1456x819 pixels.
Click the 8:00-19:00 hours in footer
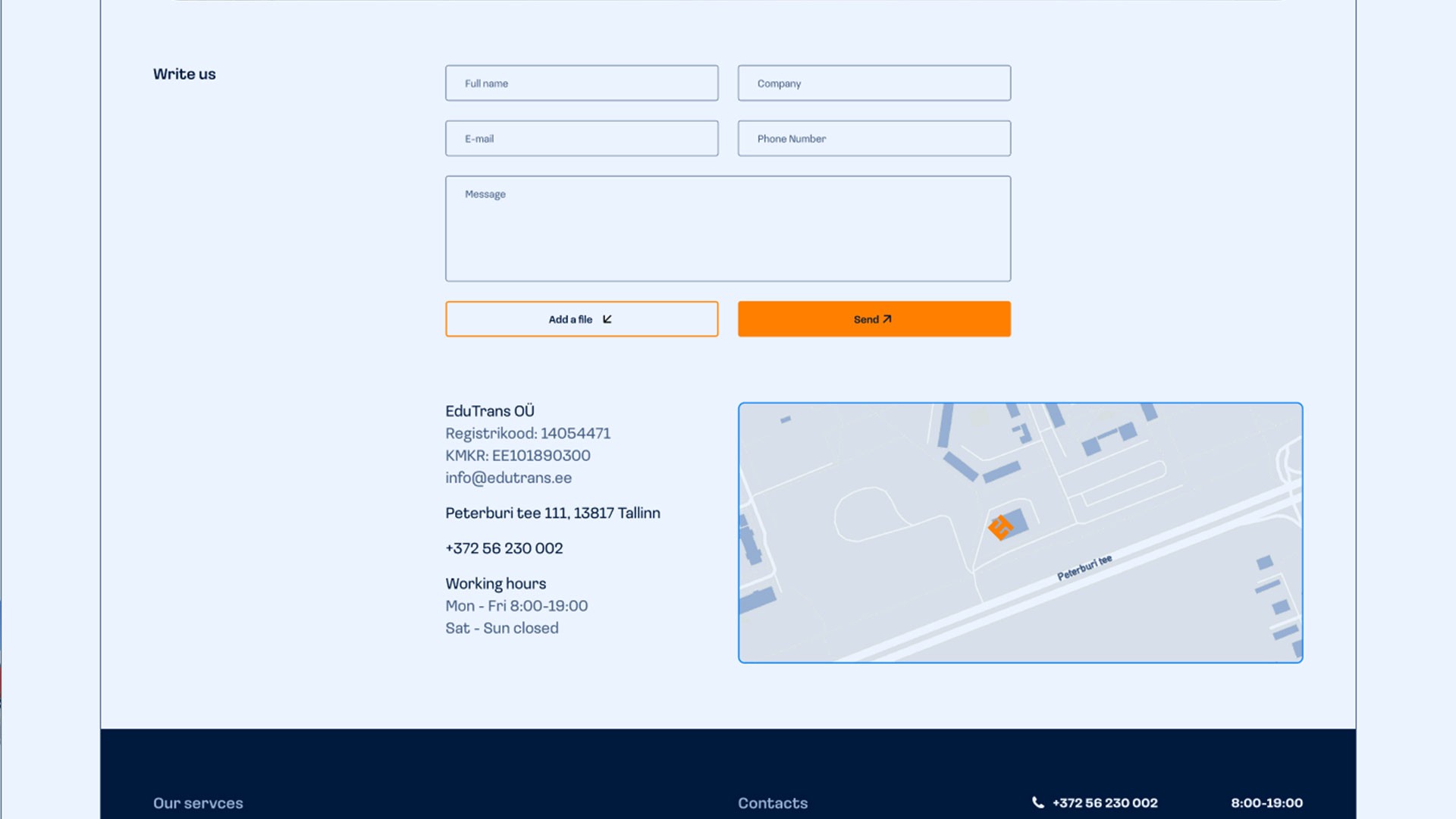point(1266,803)
